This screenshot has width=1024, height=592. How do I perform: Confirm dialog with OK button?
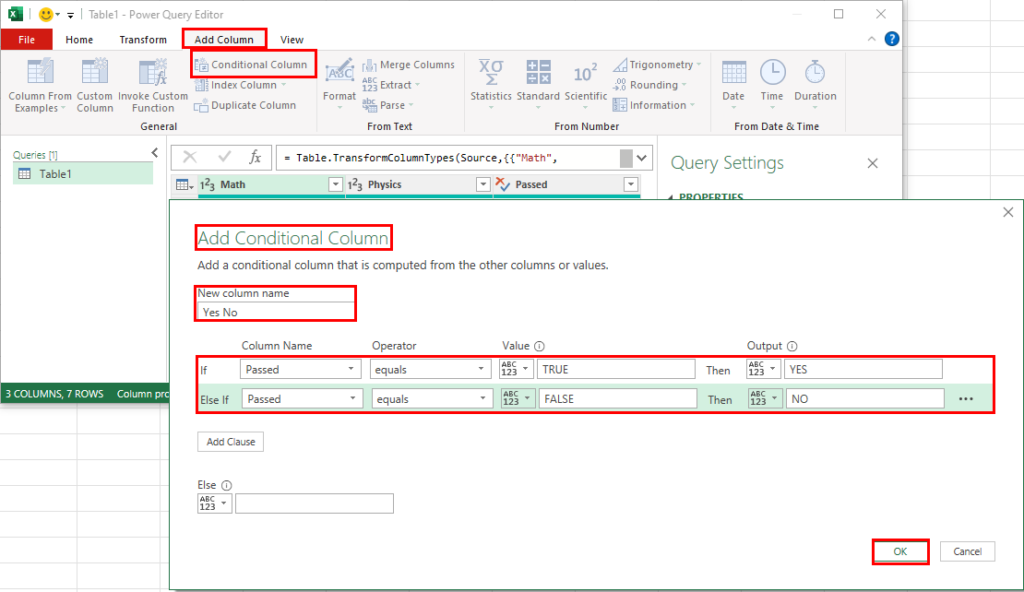tap(900, 551)
